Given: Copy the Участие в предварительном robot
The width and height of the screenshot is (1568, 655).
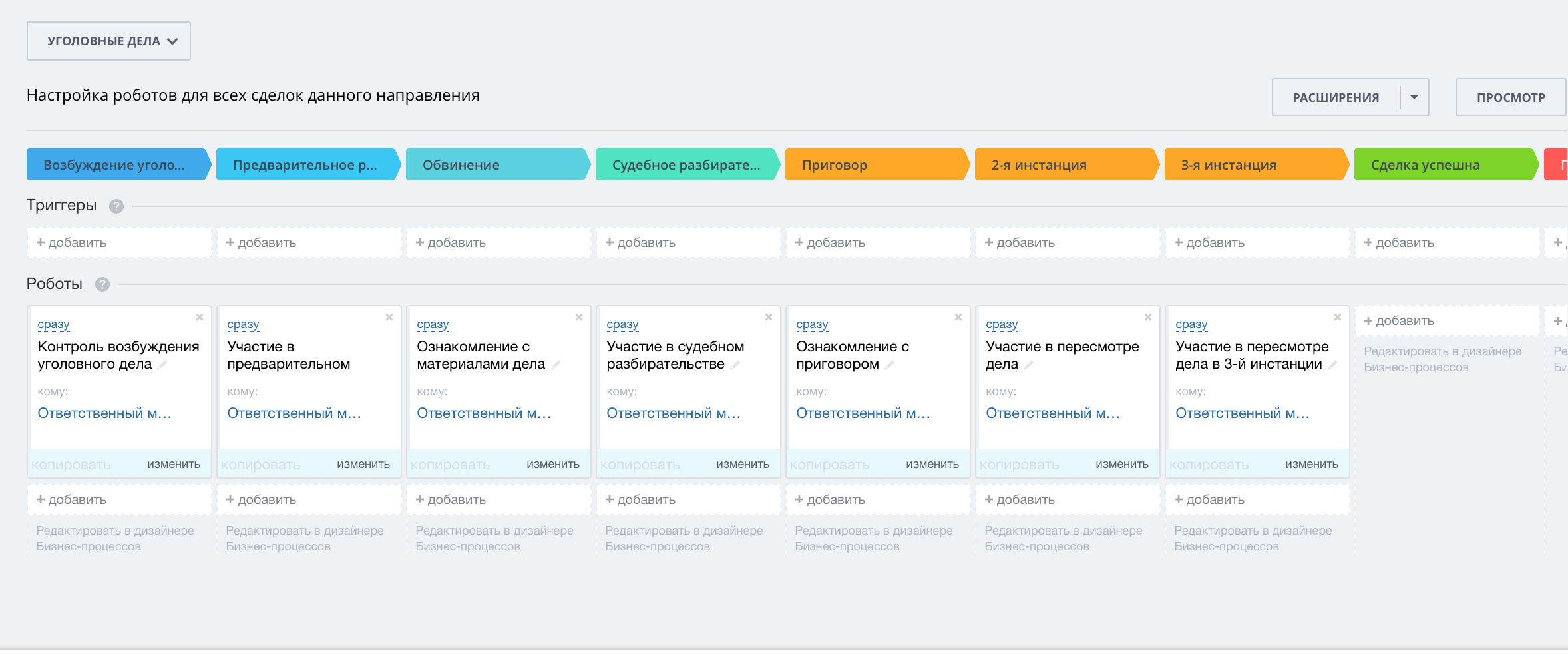Looking at the screenshot, I should (260, 465).
